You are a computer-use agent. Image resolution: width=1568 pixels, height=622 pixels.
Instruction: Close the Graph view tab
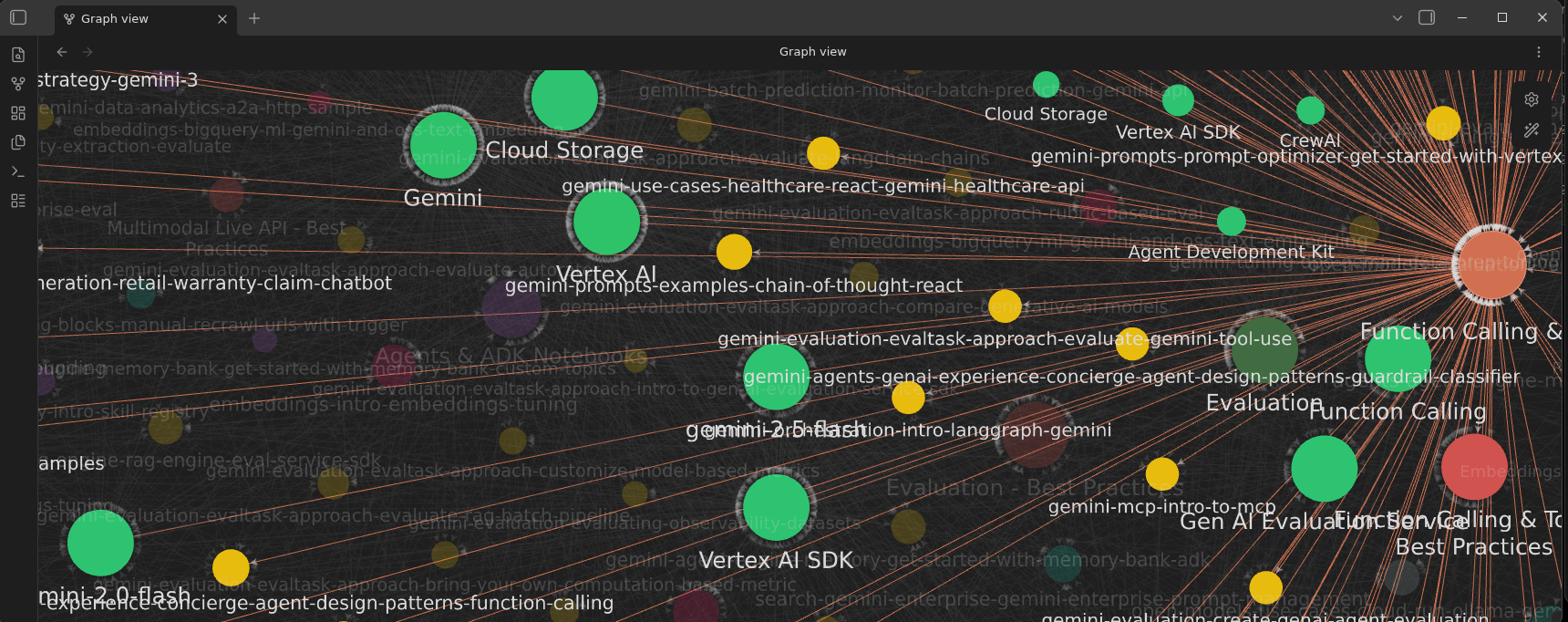[222, 18]
